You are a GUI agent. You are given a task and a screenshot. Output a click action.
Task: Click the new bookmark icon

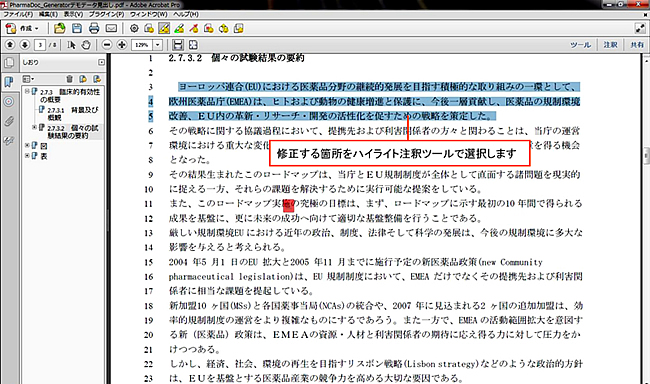tap(83, 79)
